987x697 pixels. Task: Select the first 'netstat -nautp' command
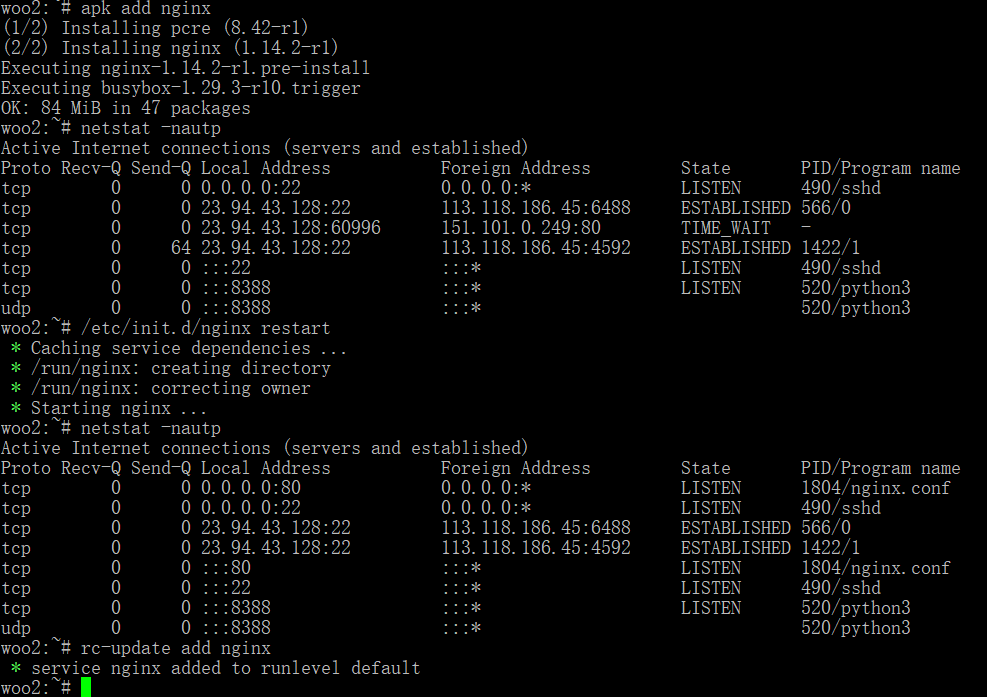pyautogui.click(x=150, y=128)
